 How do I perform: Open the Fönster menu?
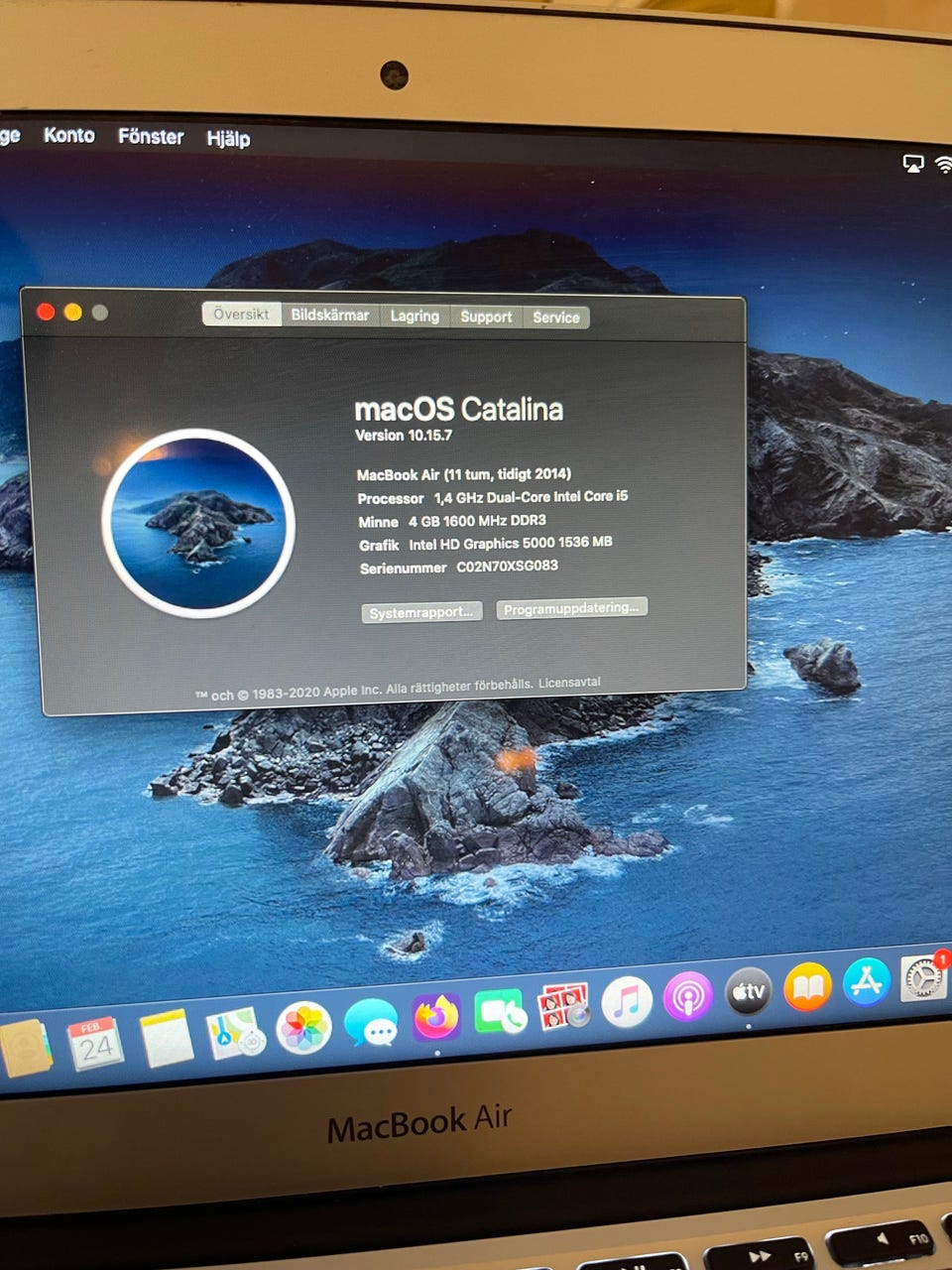pos(151,136)
